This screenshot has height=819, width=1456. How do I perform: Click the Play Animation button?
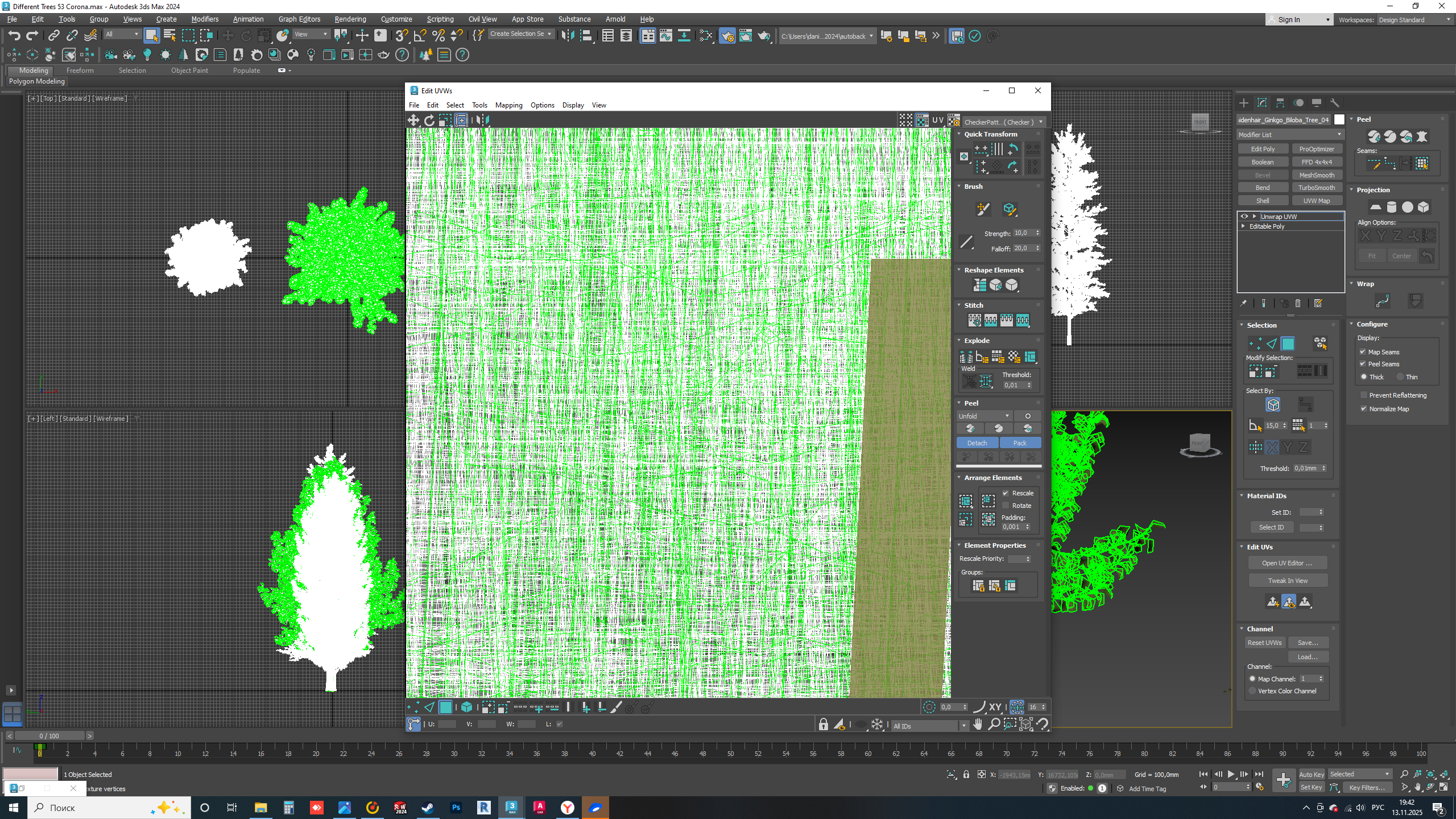[x=1231, y=774]
